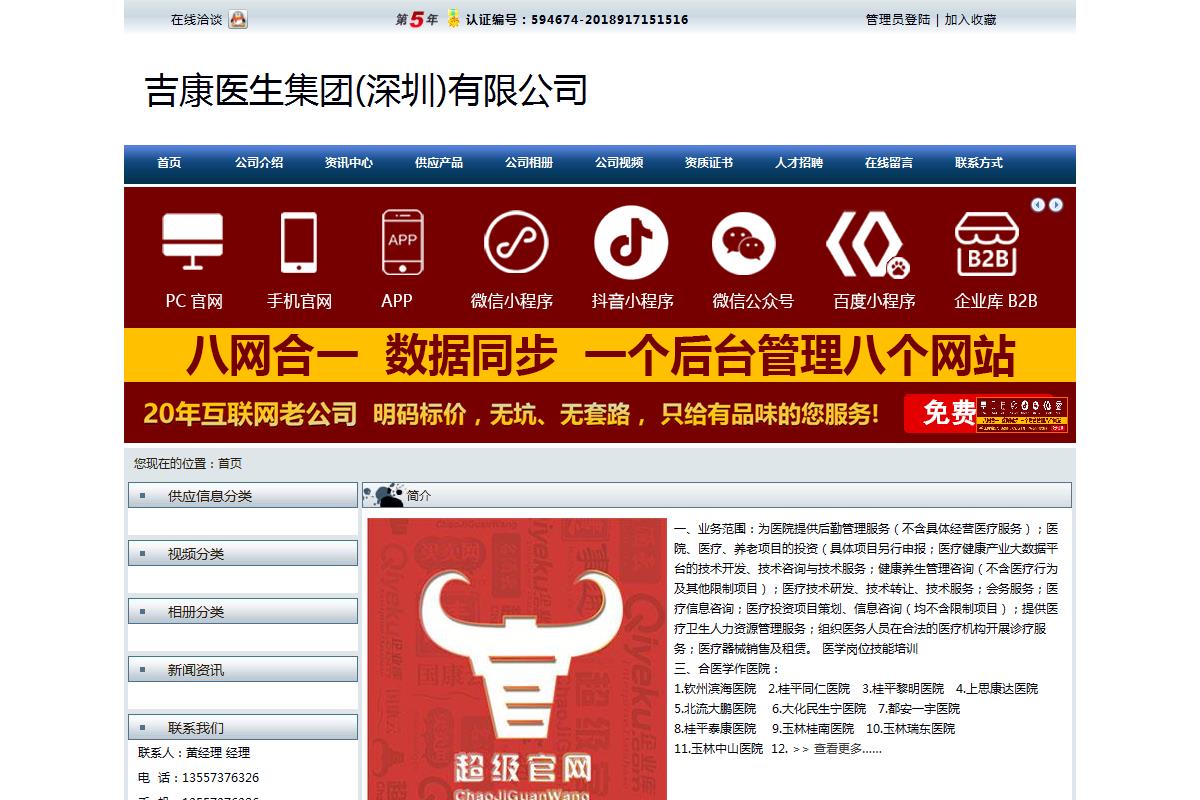Click the 微信小程序 icon
The image size is (1200, 800).
[x=516, y=242]
